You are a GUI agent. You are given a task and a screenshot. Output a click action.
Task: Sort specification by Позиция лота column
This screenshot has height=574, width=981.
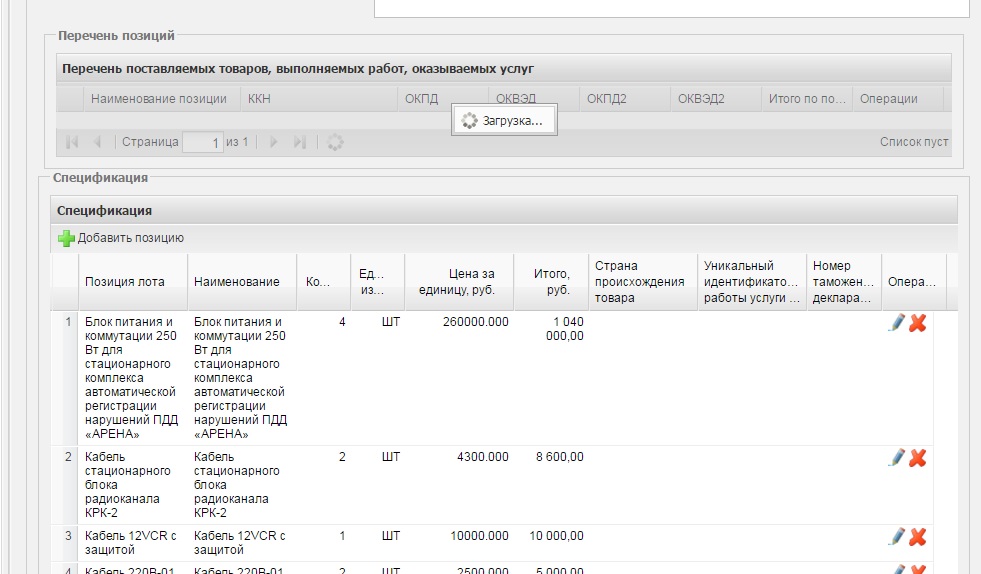coord(133,282)
